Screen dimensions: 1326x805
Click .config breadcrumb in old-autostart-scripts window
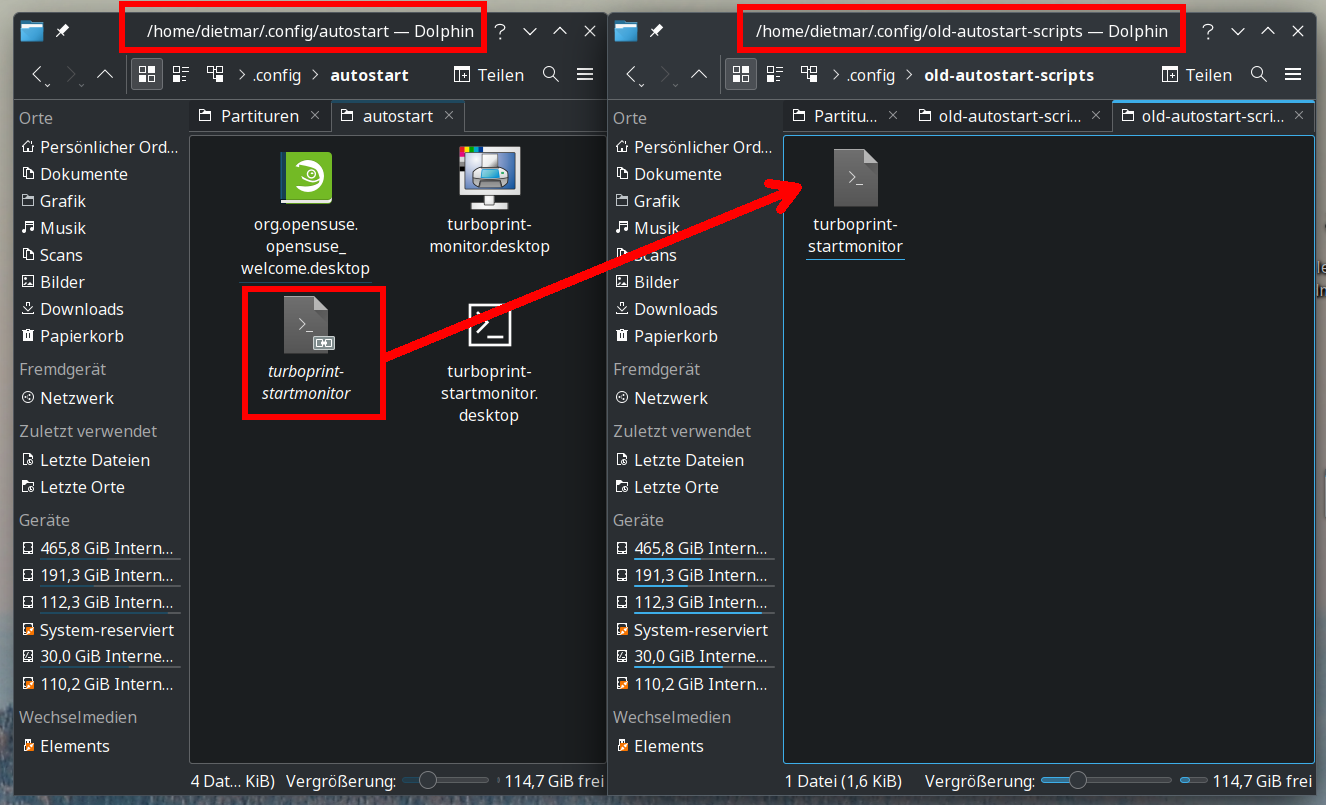click(x=870, y=75)
